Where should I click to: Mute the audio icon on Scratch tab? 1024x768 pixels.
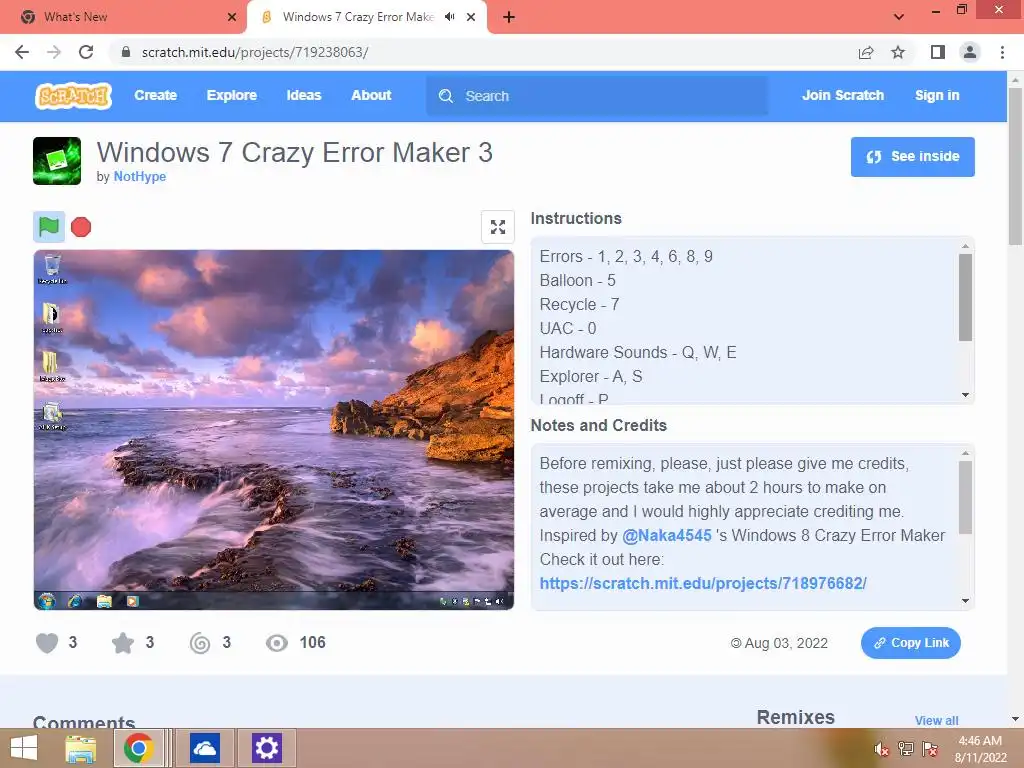tap(449, 17)
